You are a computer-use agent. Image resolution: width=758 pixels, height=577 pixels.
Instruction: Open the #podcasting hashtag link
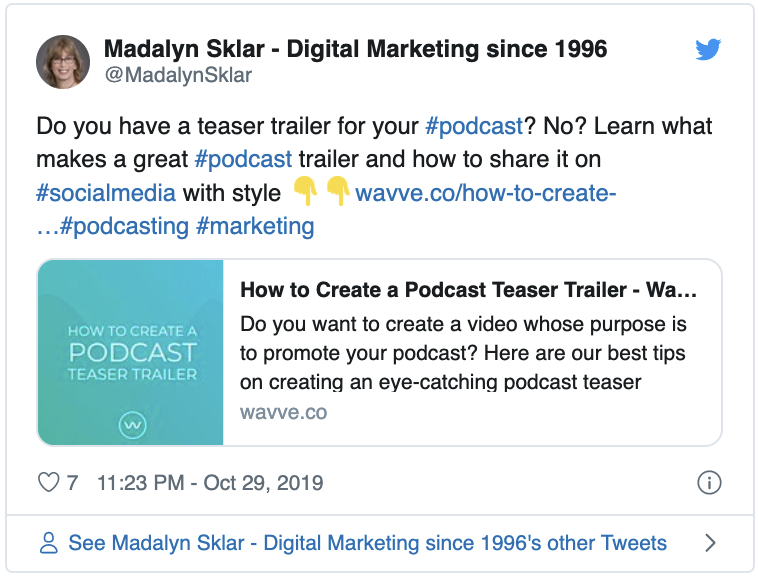pos(124,226)
